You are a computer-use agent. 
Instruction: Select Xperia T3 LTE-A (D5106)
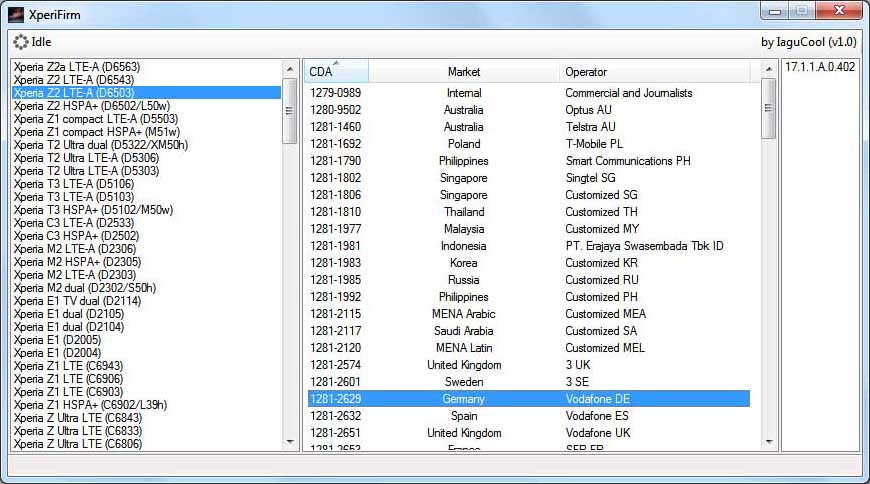point(147,184)
